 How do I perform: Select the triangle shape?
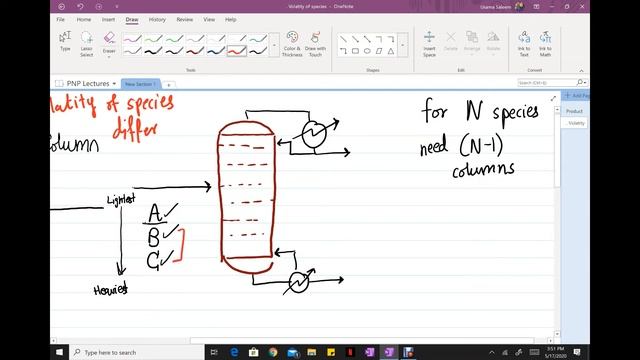pos(391,51)
